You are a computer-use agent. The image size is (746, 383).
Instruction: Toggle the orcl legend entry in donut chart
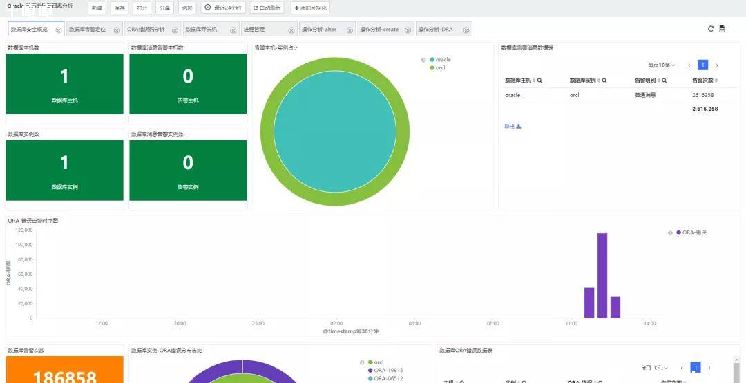point(438,68)
